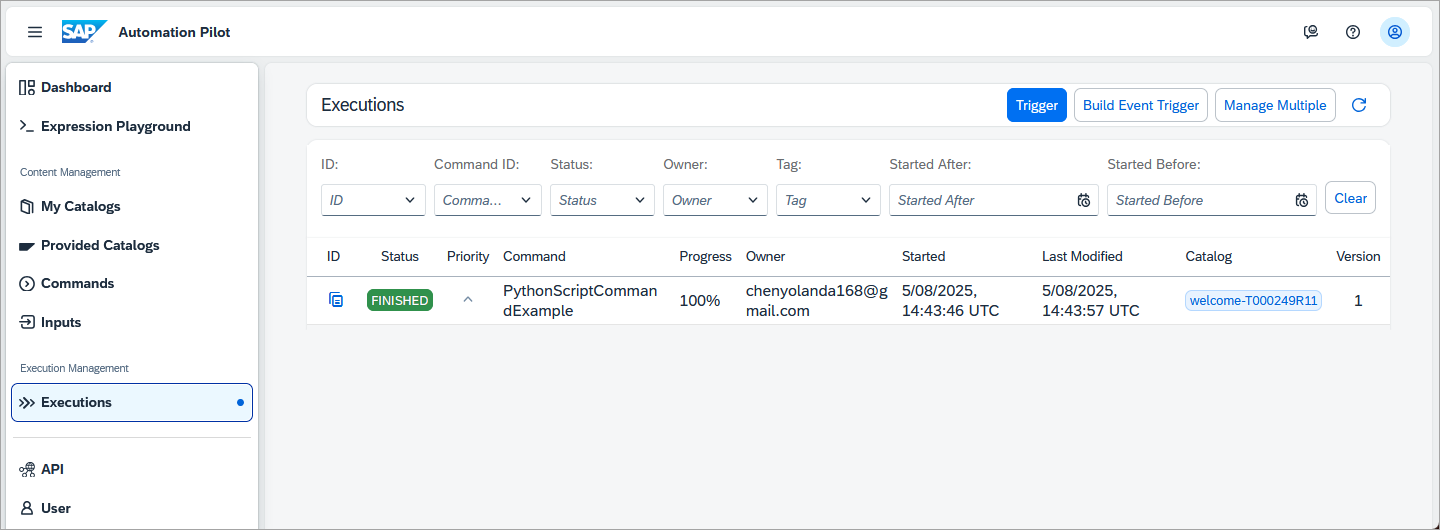The height and width of the screenshot is (530, 1440).
Task: Click the PythonScriptCommandExample command cell
Action: (x=580, y=300)
